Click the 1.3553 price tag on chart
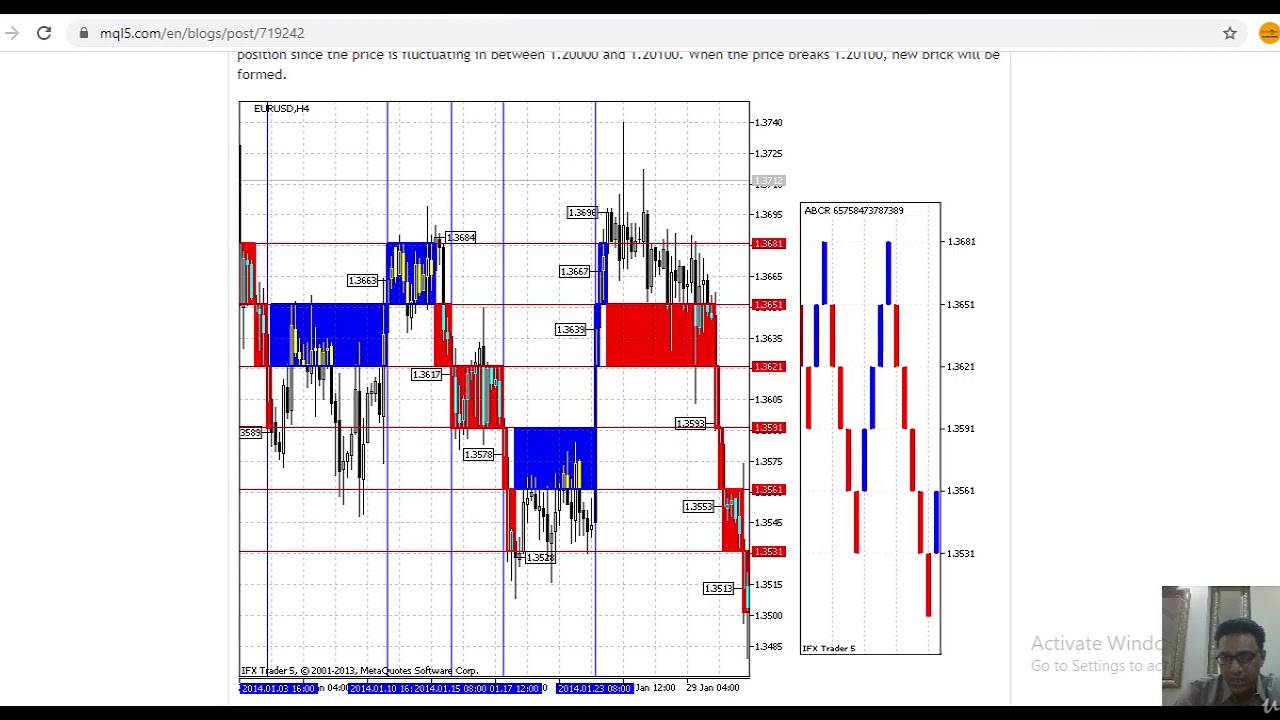The height and width of the screenshot is (720, 1280). (698, 507)
